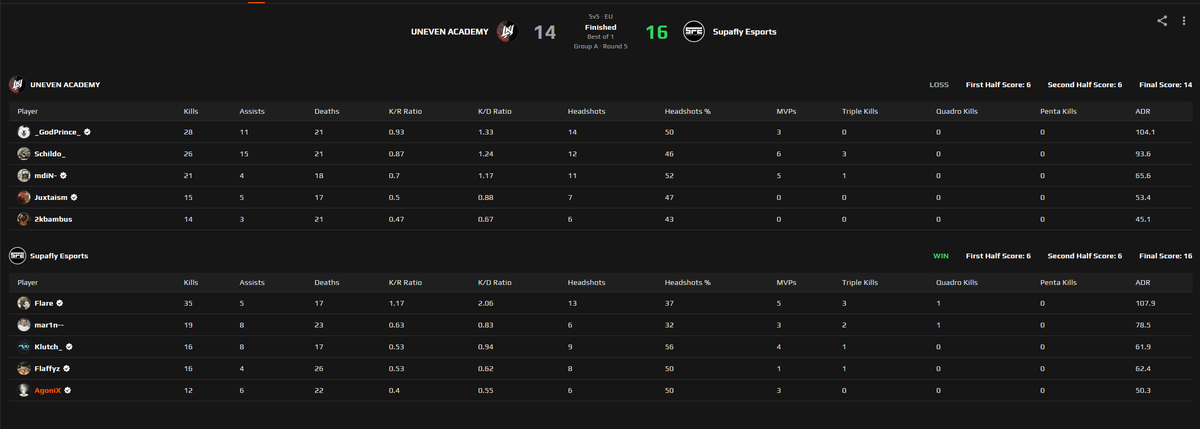Viewport: 1200px width, 429px height.
Task: Open Flaffyz player profile link
Action: pos(47,369)
